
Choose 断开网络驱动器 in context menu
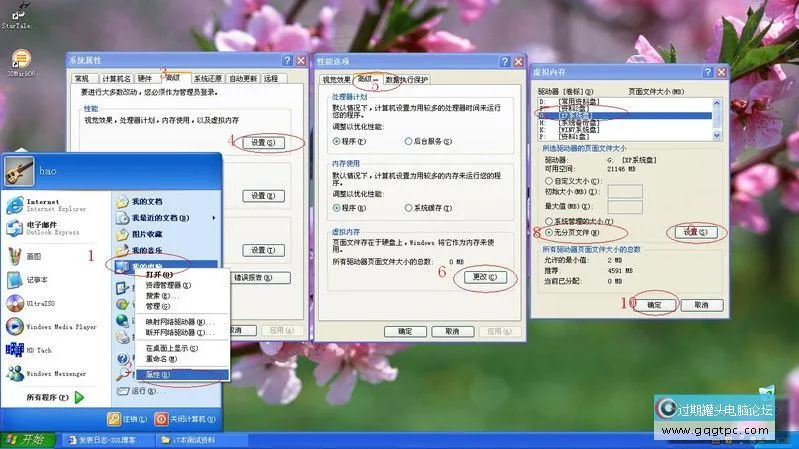181,332
